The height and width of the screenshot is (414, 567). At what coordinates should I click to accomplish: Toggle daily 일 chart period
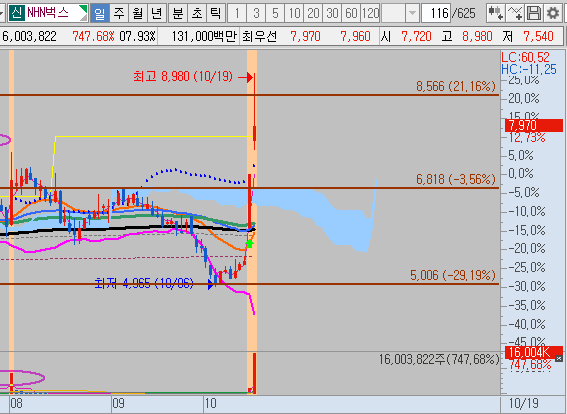99,13
